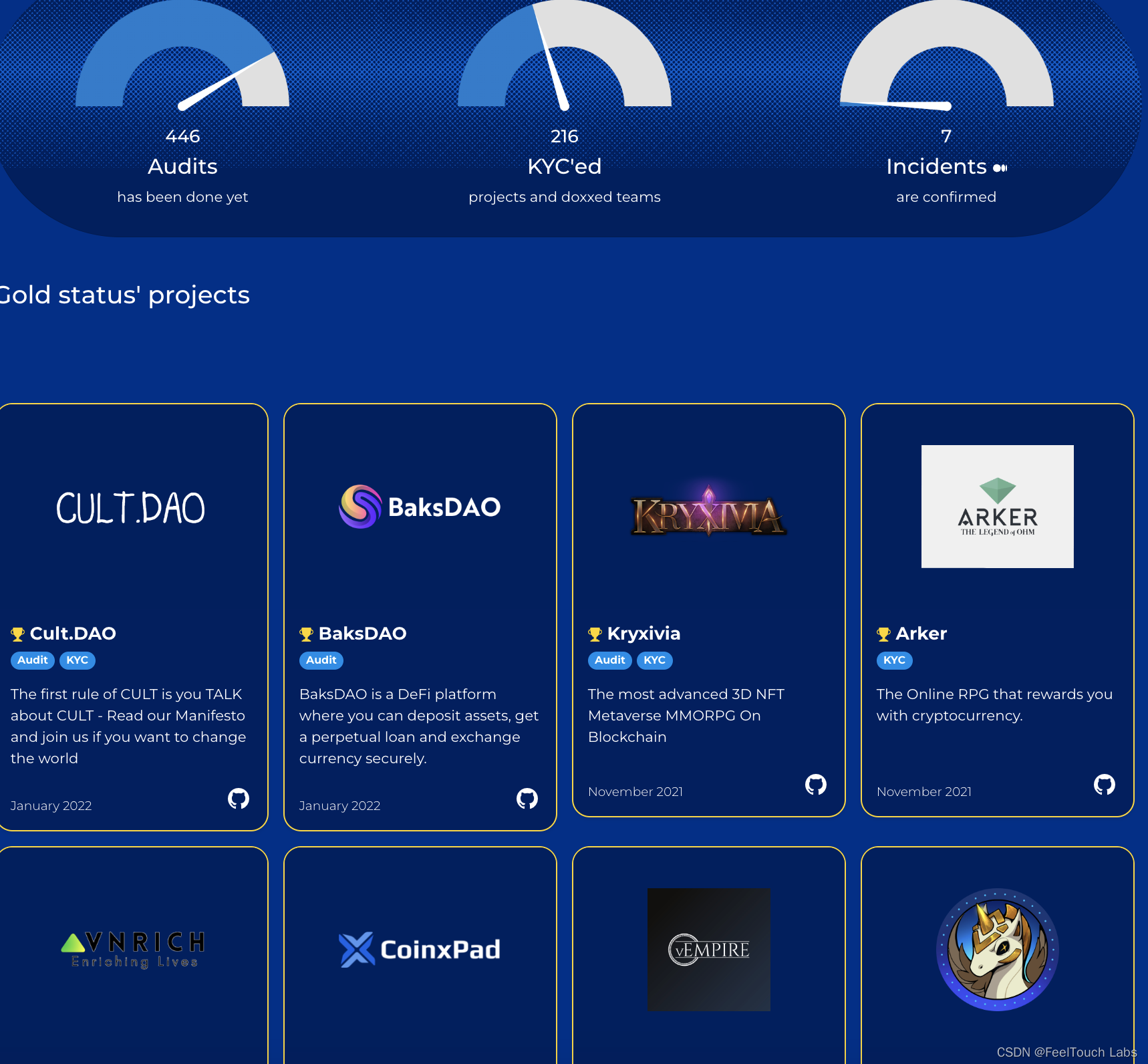Viewport: 1148px width, 1064px height.
Task: Click the Audit badge on Cult.DAO
Action: click(x=33, y=660)
